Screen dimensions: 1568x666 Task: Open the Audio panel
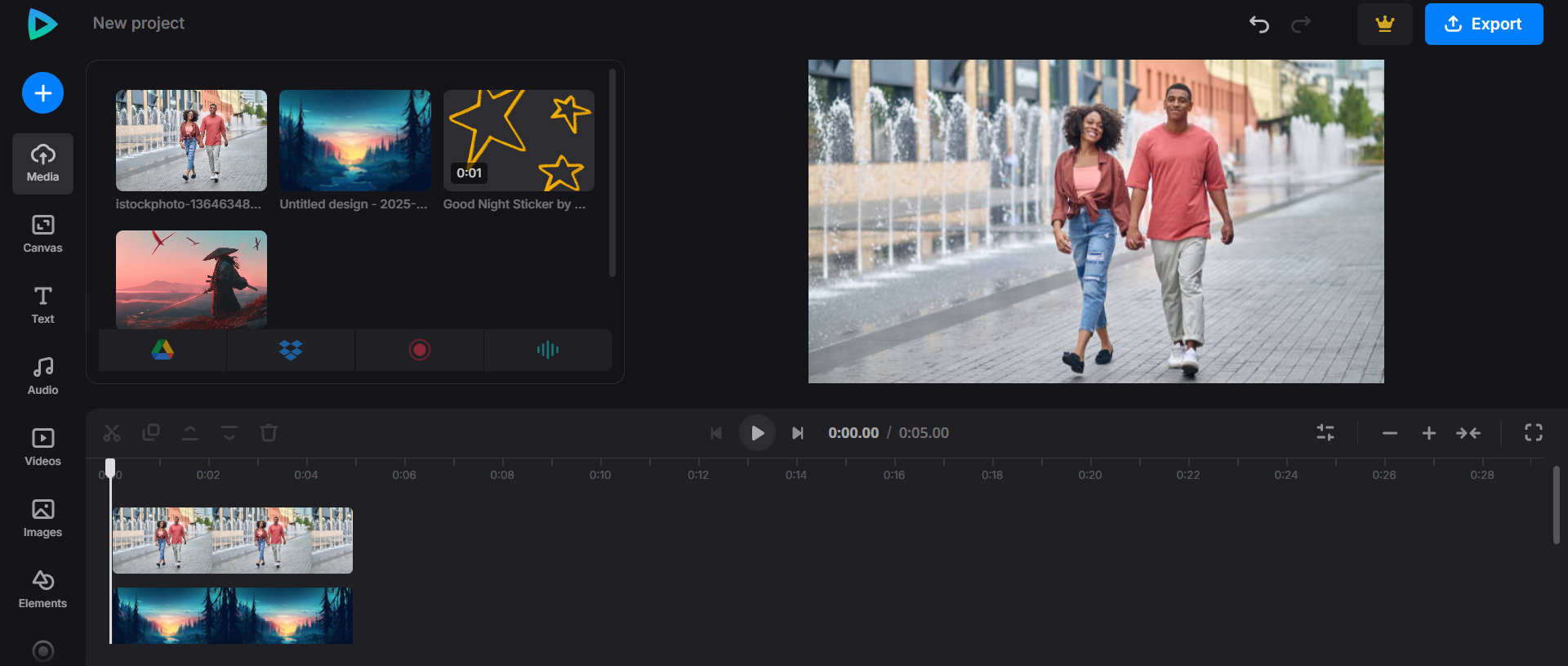pyautogui.click(x=42, y=376)
